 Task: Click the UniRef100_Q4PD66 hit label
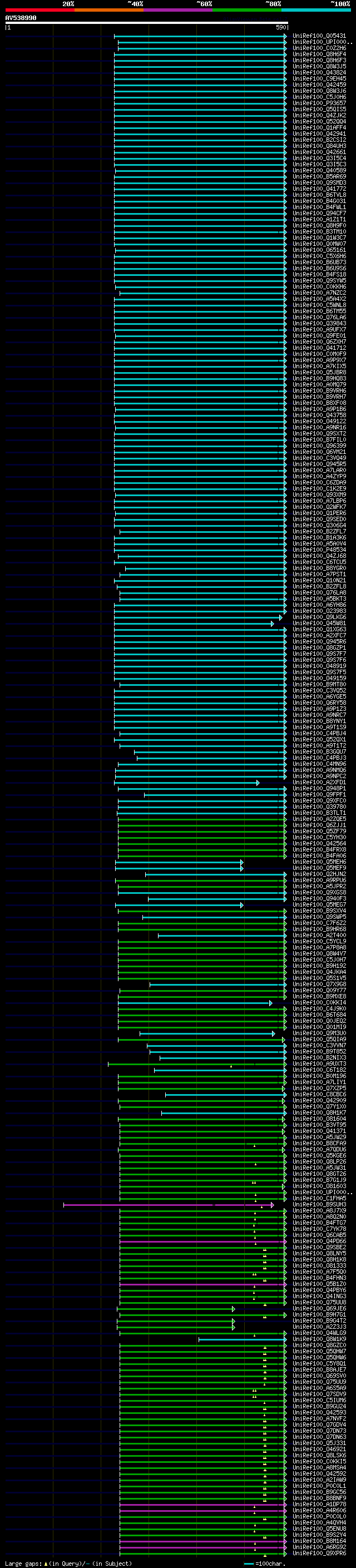(x=319, y=1241)
